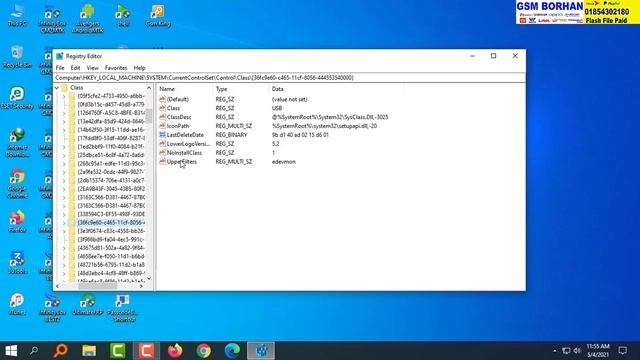Expand the selected {36fc9e60-c465 key
This screenshot has width=640, height=360.
(x=64, y=223)
